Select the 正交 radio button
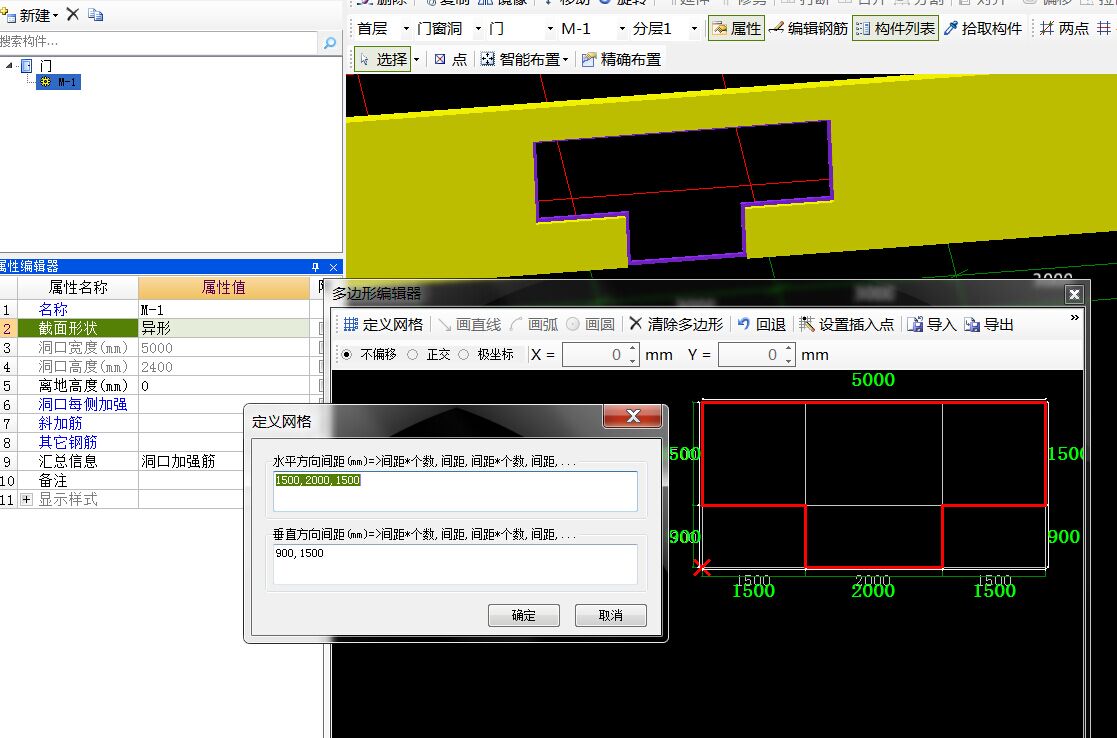 tap(412, 355)
